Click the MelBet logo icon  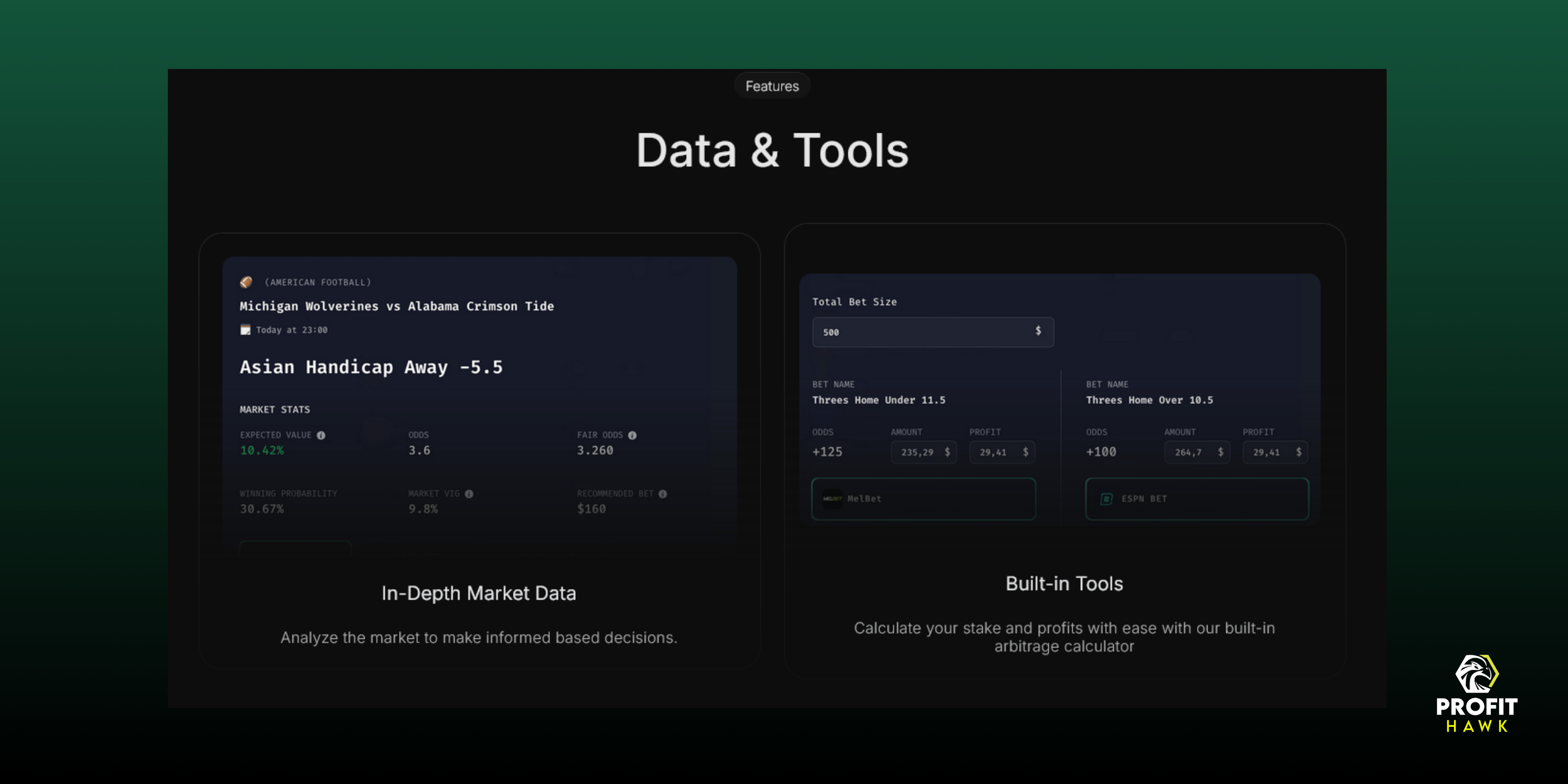[x=832, y=499]
